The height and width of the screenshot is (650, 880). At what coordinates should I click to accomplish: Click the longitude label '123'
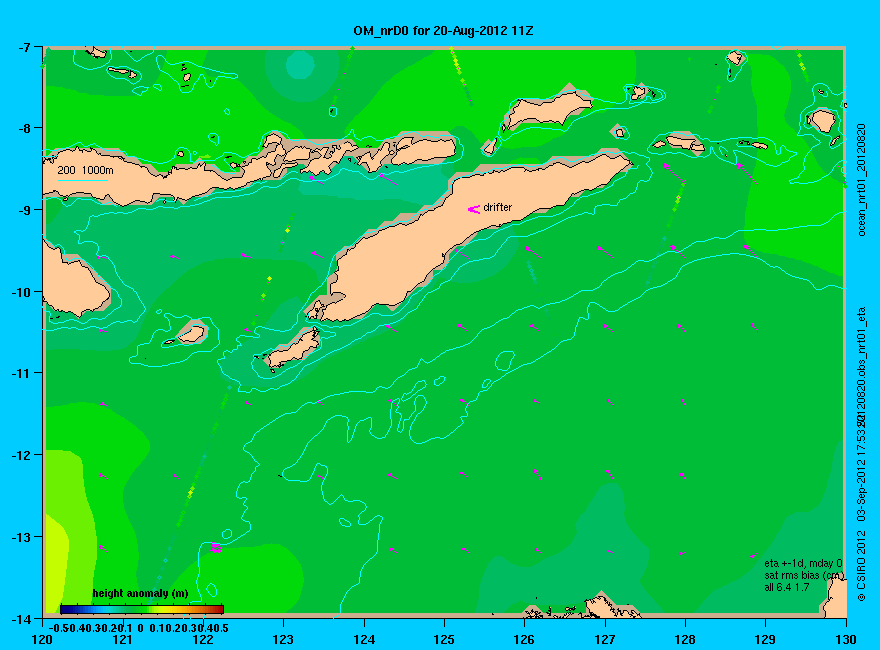[x=283, y=639]
